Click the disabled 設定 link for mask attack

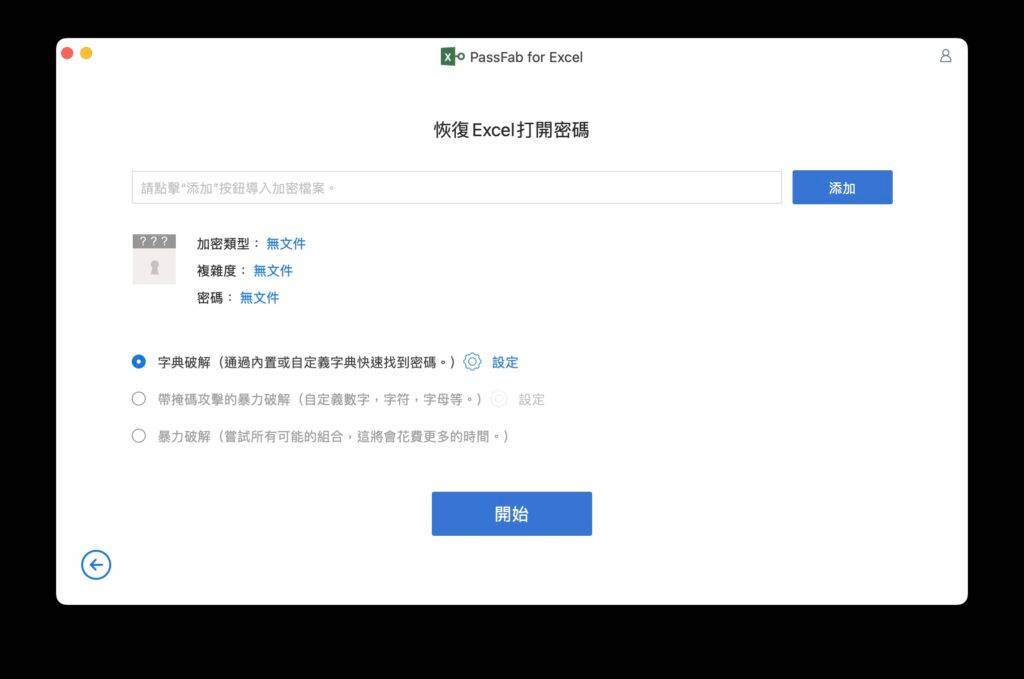click(532, 399)
